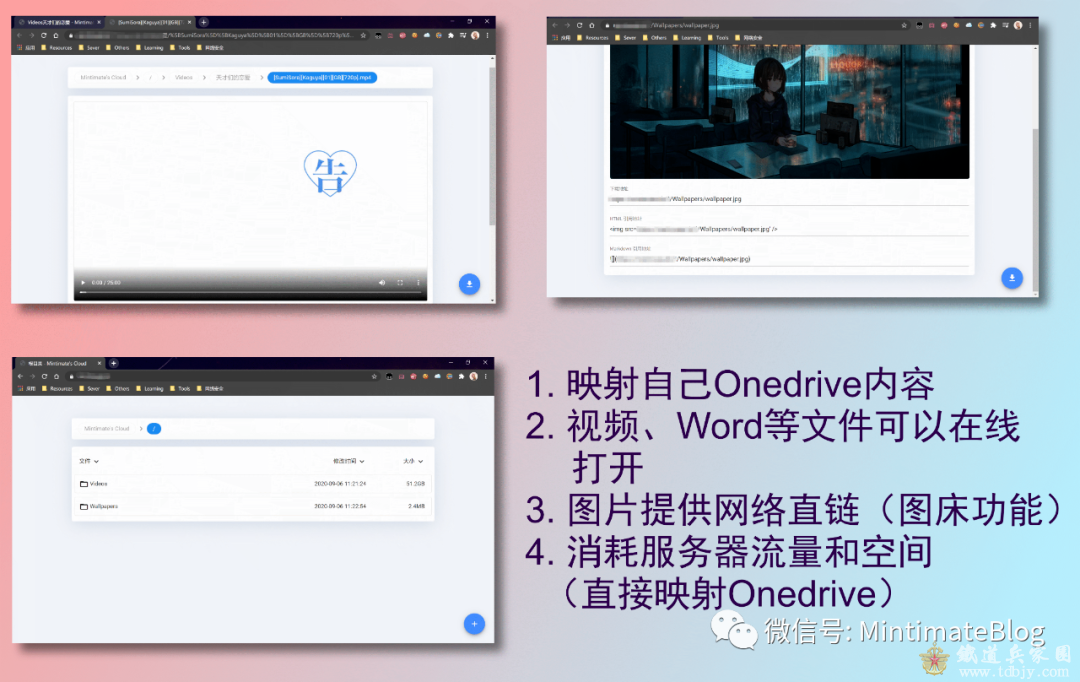
Task: Mute the video using the volume icon
Action: [x=382, y=282]
